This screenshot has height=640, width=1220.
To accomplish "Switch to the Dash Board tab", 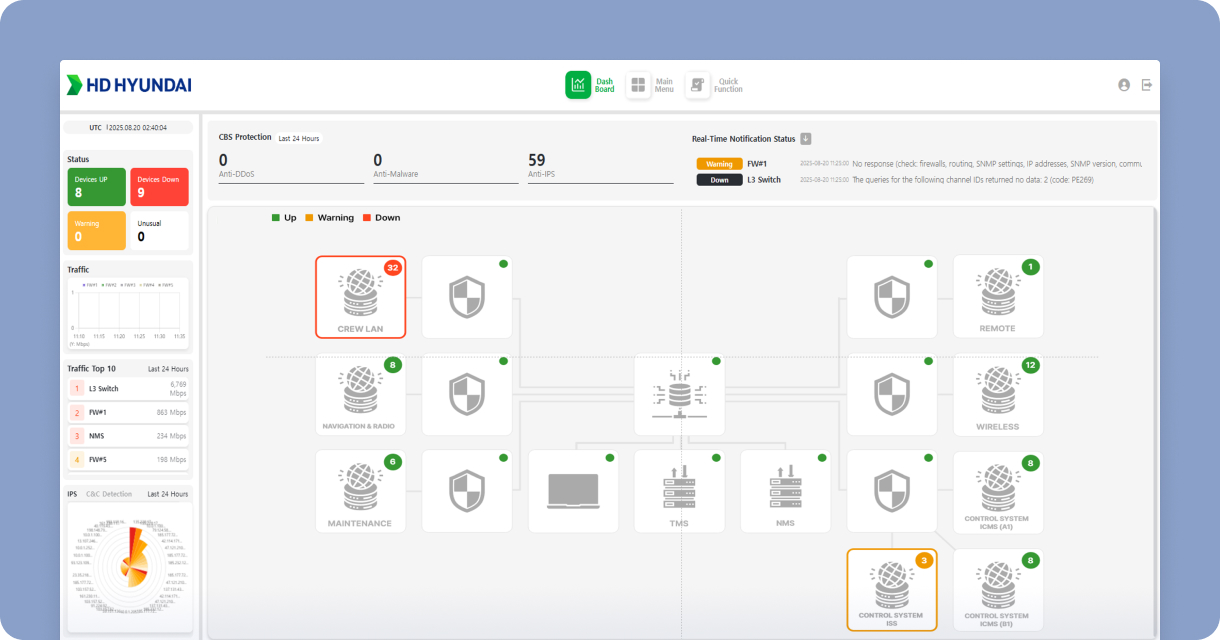I will 591,85.
